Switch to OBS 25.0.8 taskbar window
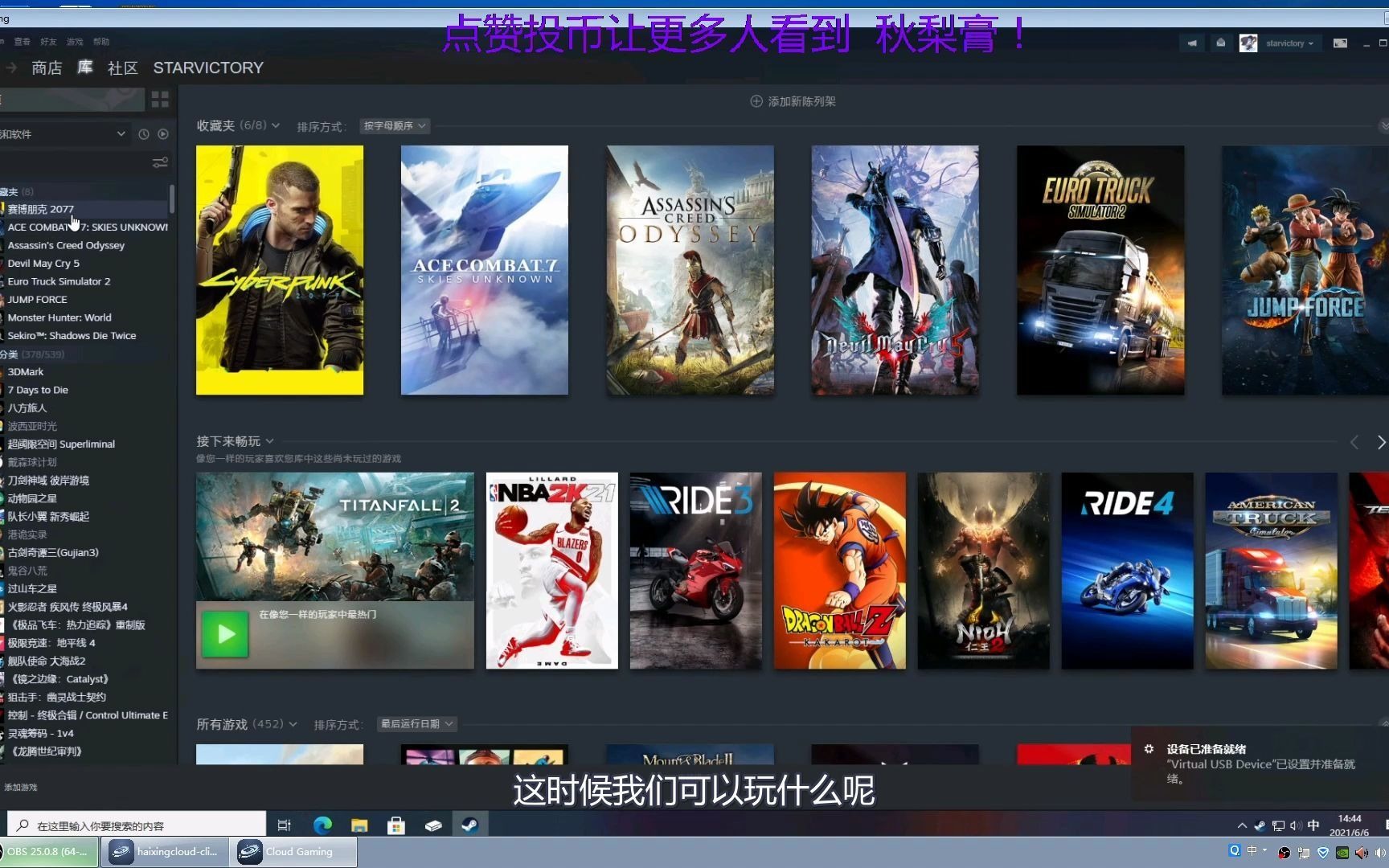Viewport: 1389px width, 868px height. point(49,852)
